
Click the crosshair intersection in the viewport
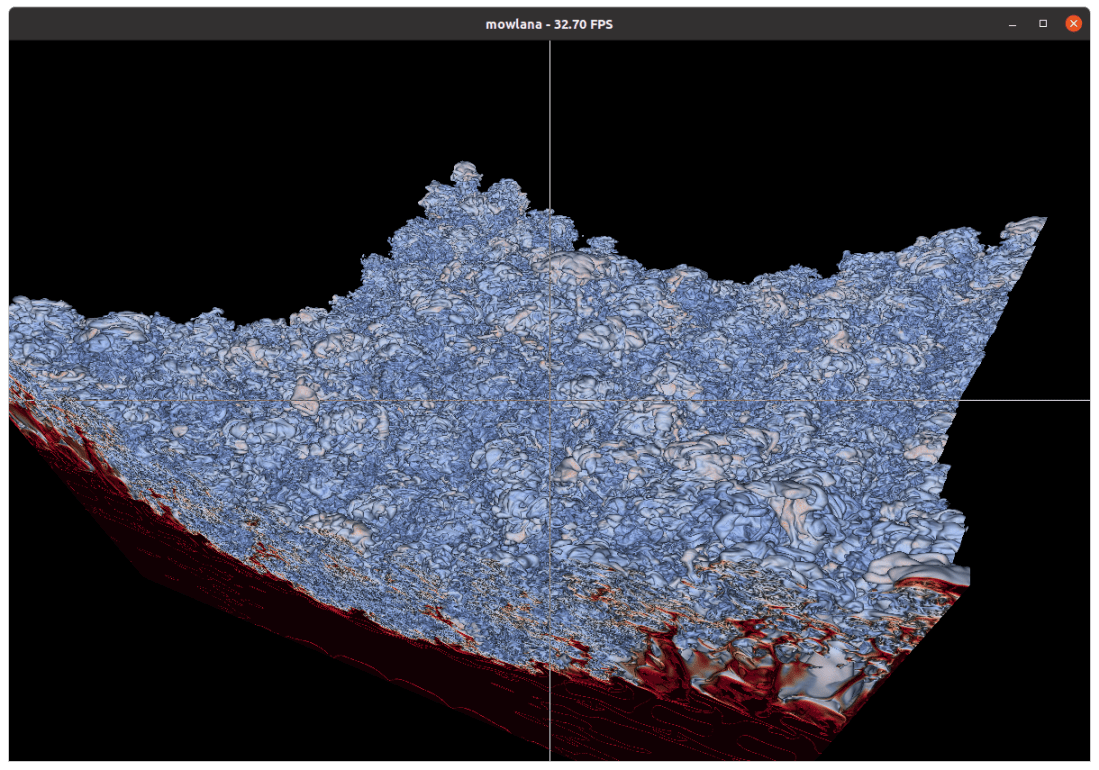coord(550,400)
